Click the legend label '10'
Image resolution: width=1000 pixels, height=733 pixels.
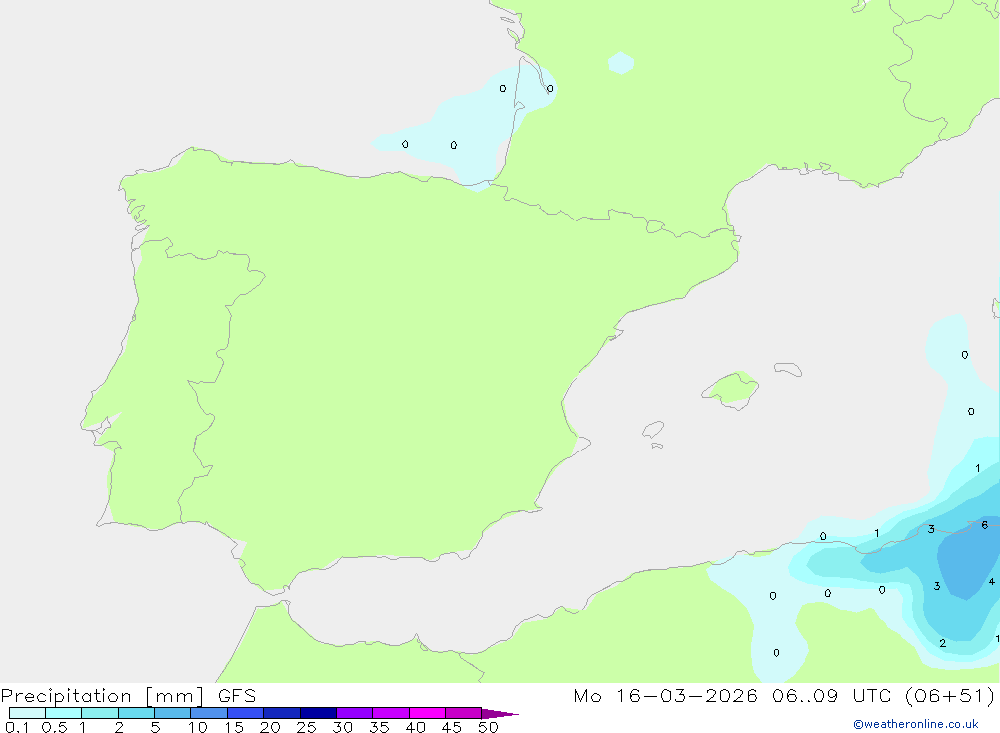tap(198, 727)
